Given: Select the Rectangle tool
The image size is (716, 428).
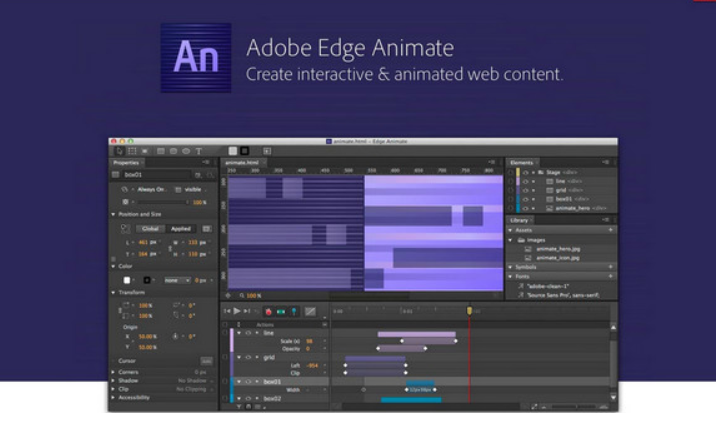Looking at the screenshot, I should [x=161, y=151].
